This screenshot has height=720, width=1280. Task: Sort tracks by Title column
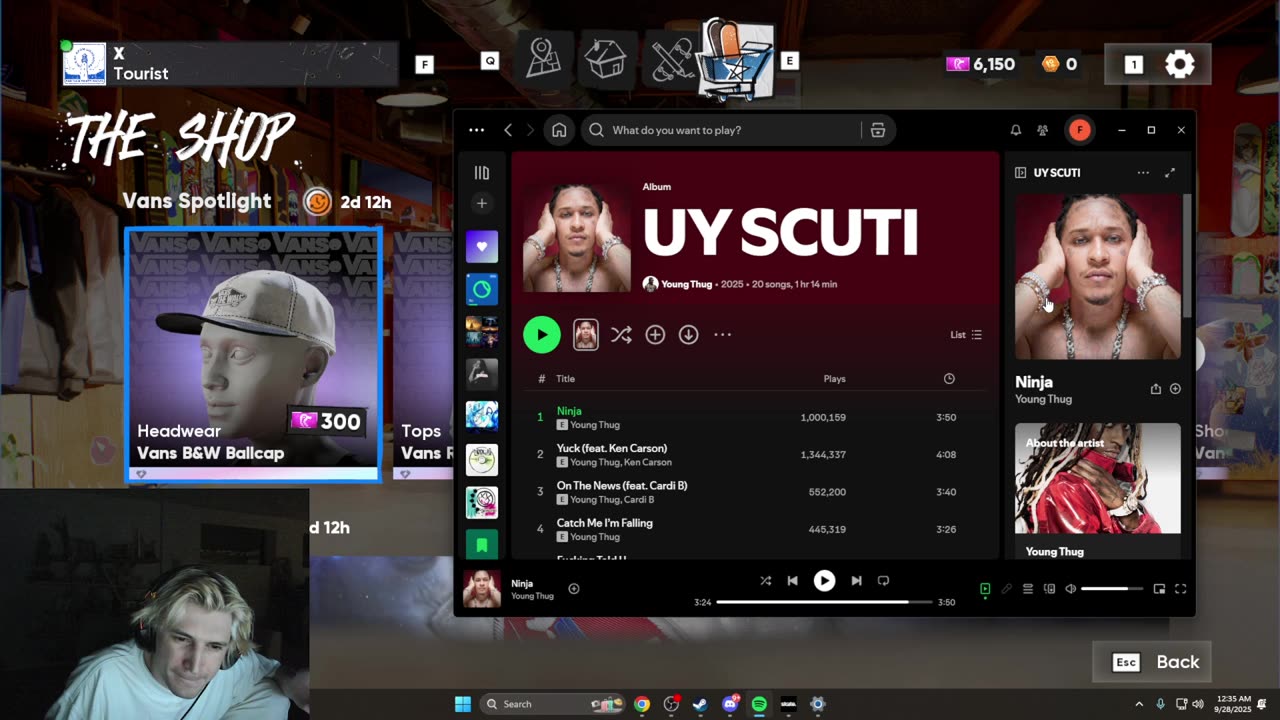pyautogui.click(x=565, y=379)
